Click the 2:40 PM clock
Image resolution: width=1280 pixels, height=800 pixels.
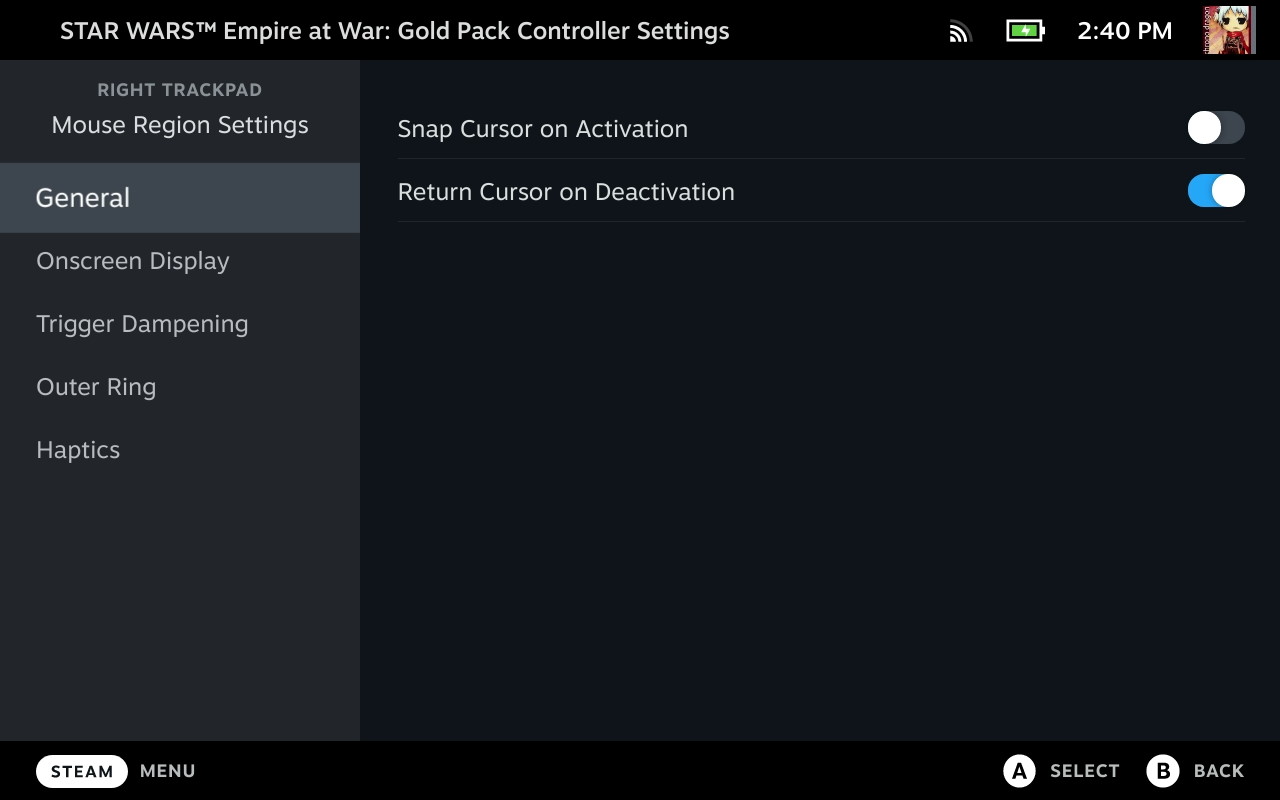[x=1124, y=31]
